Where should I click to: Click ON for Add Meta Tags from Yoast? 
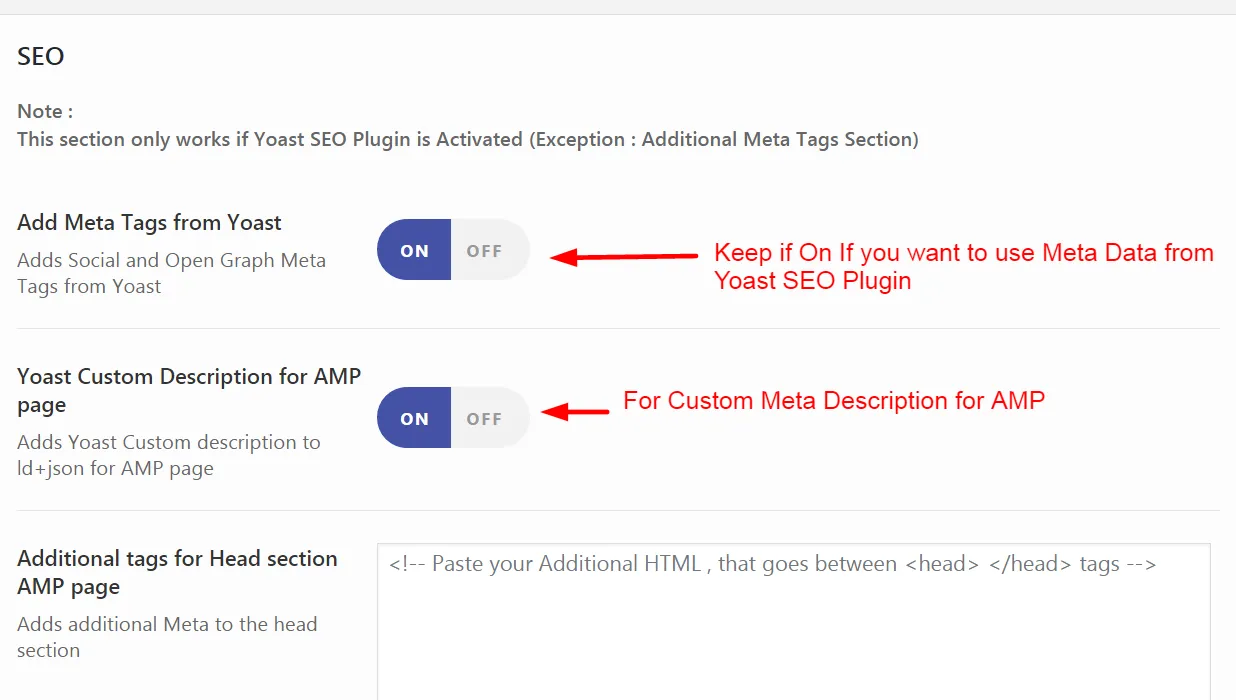[414, 251]
